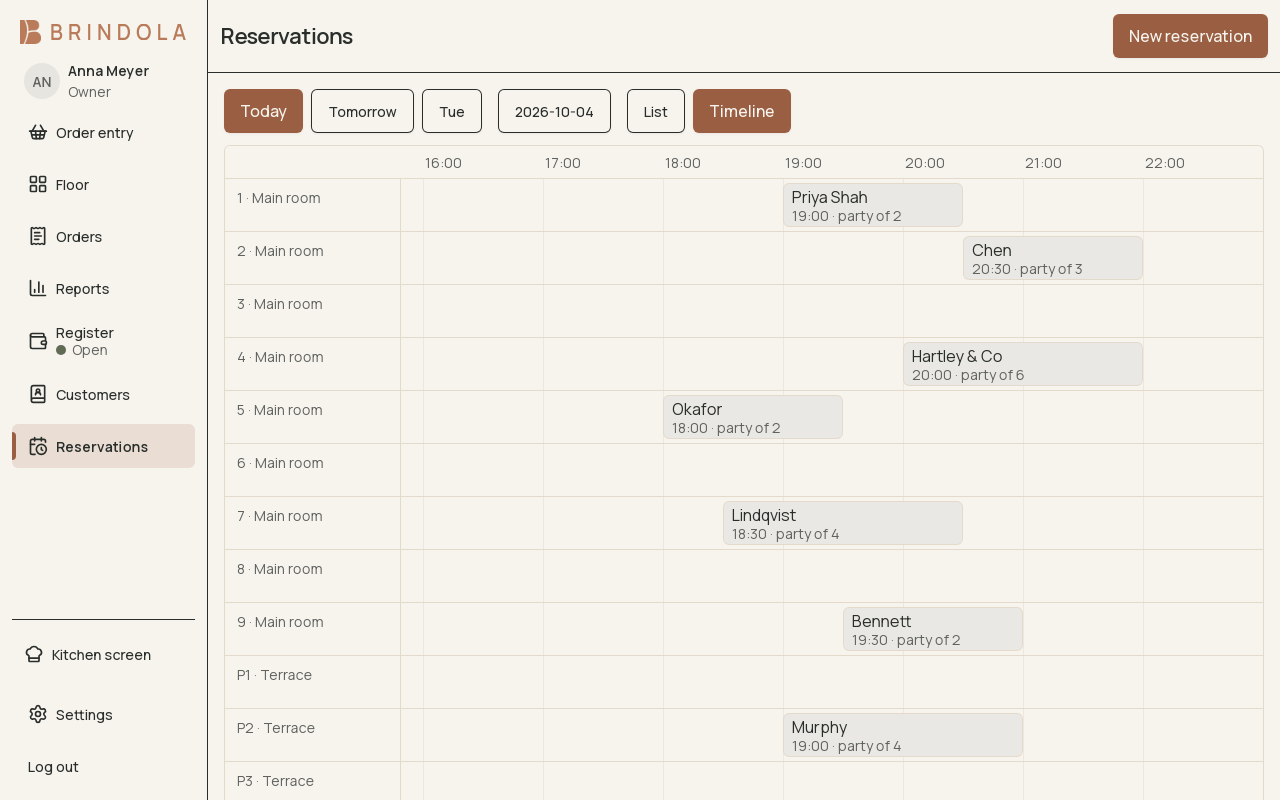Click the '8 · Main room' row label
The width and height of the screenshot is (1280, 800).
[280, 568]
